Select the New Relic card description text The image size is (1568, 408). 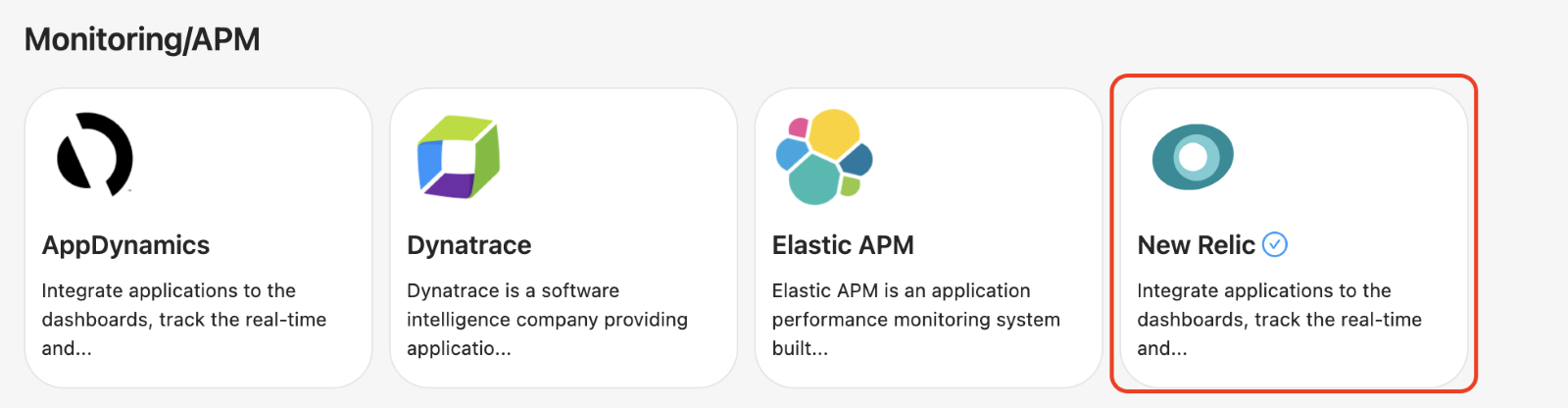(1280, 320)
